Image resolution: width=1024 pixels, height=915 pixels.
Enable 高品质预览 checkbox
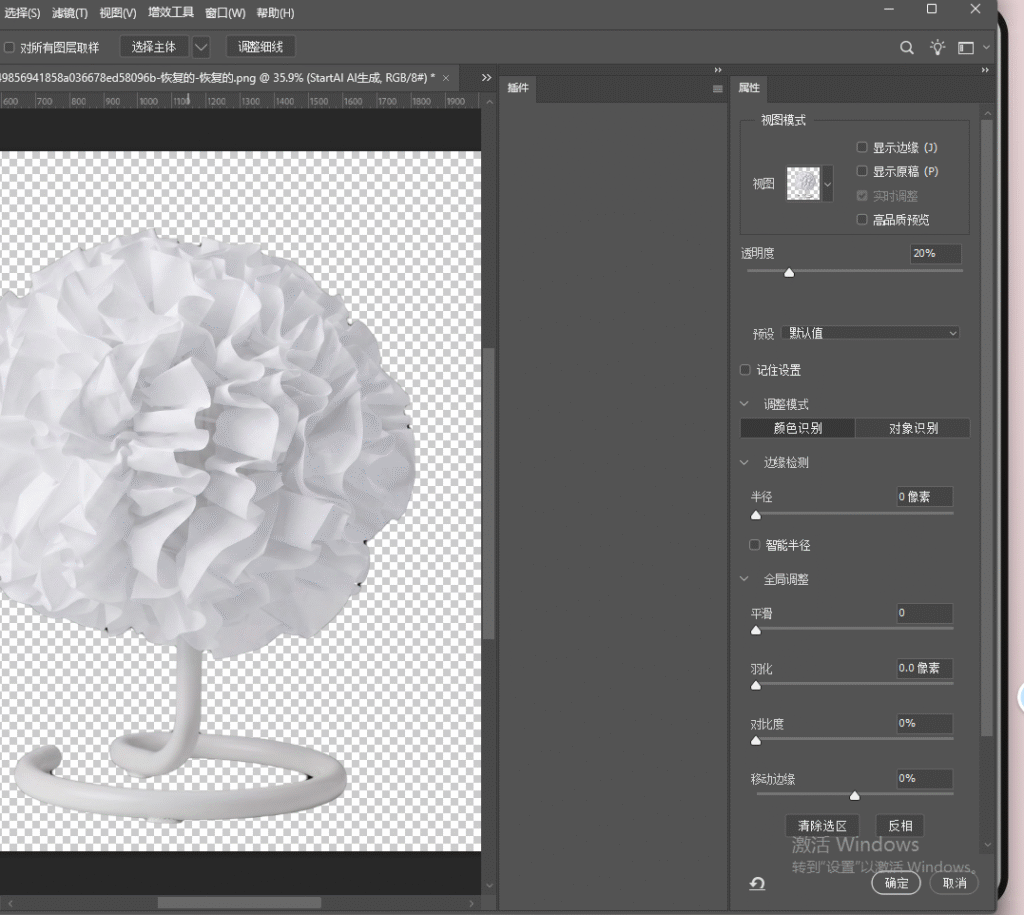click(862, 219)
